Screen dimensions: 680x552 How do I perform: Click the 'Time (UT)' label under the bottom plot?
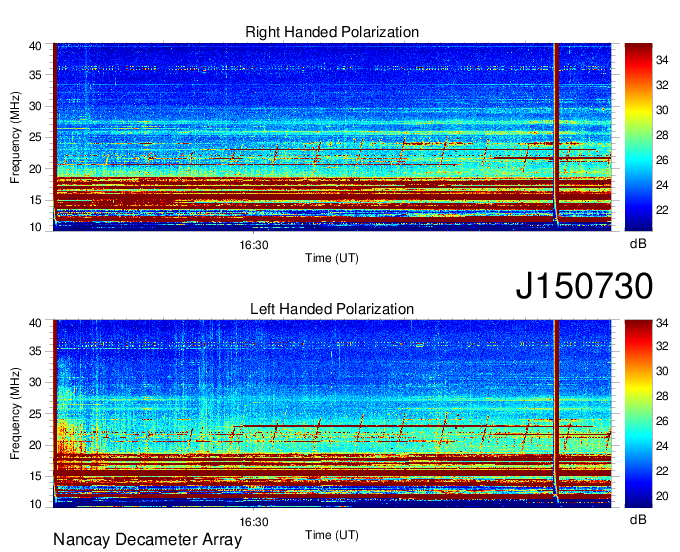click(332, 535)
